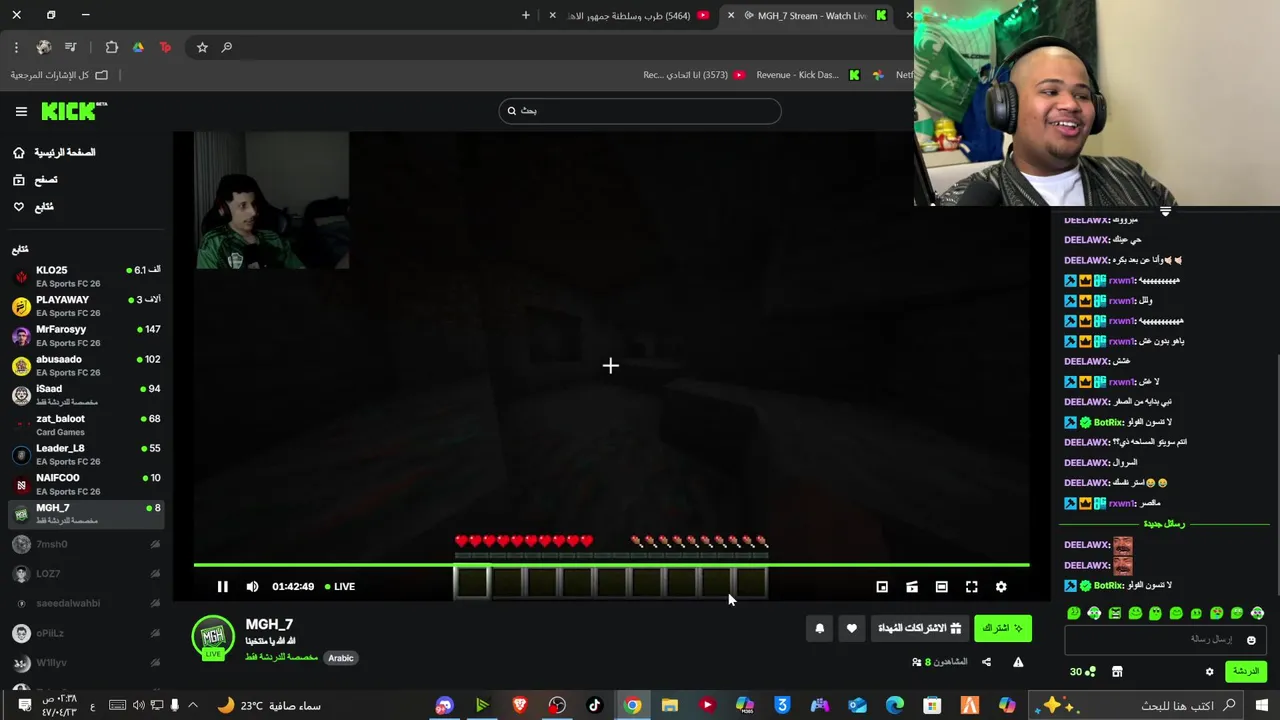This screenshot has width=1280, height=720.
Task: Click the KICK logo
Action: click(x=74, y=111)
